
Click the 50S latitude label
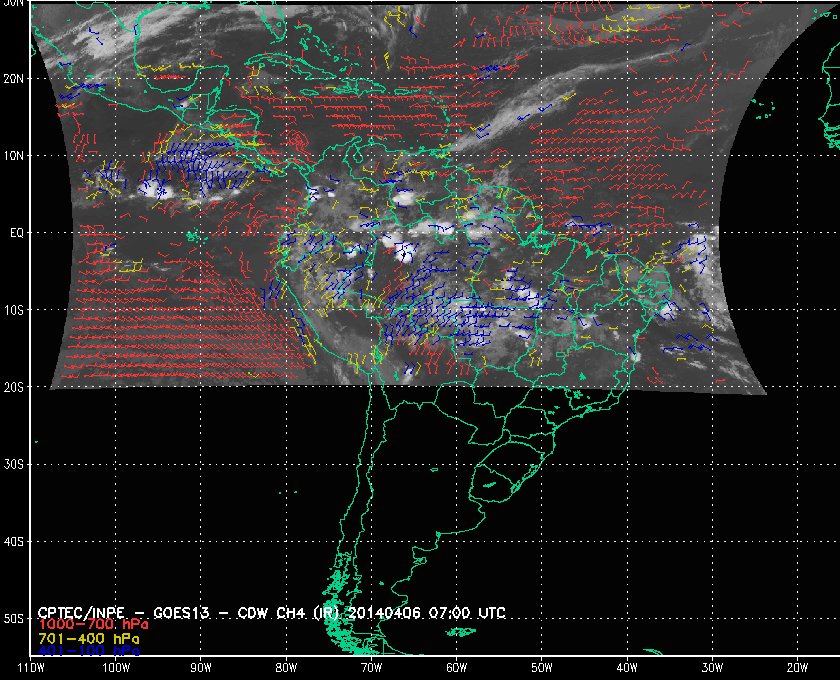(14, 619)
